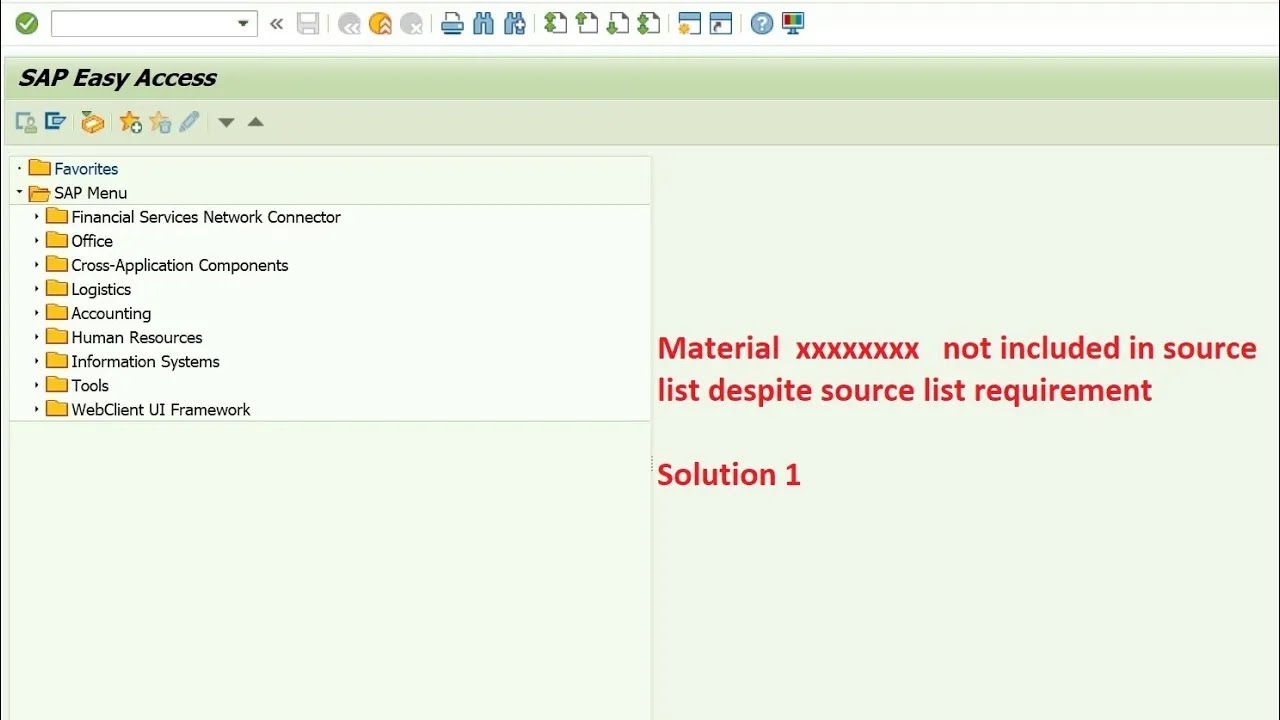Screen dimensions: 1280x720
Task: Click the Find Next binoculars icon
Action: click(515, 24)
